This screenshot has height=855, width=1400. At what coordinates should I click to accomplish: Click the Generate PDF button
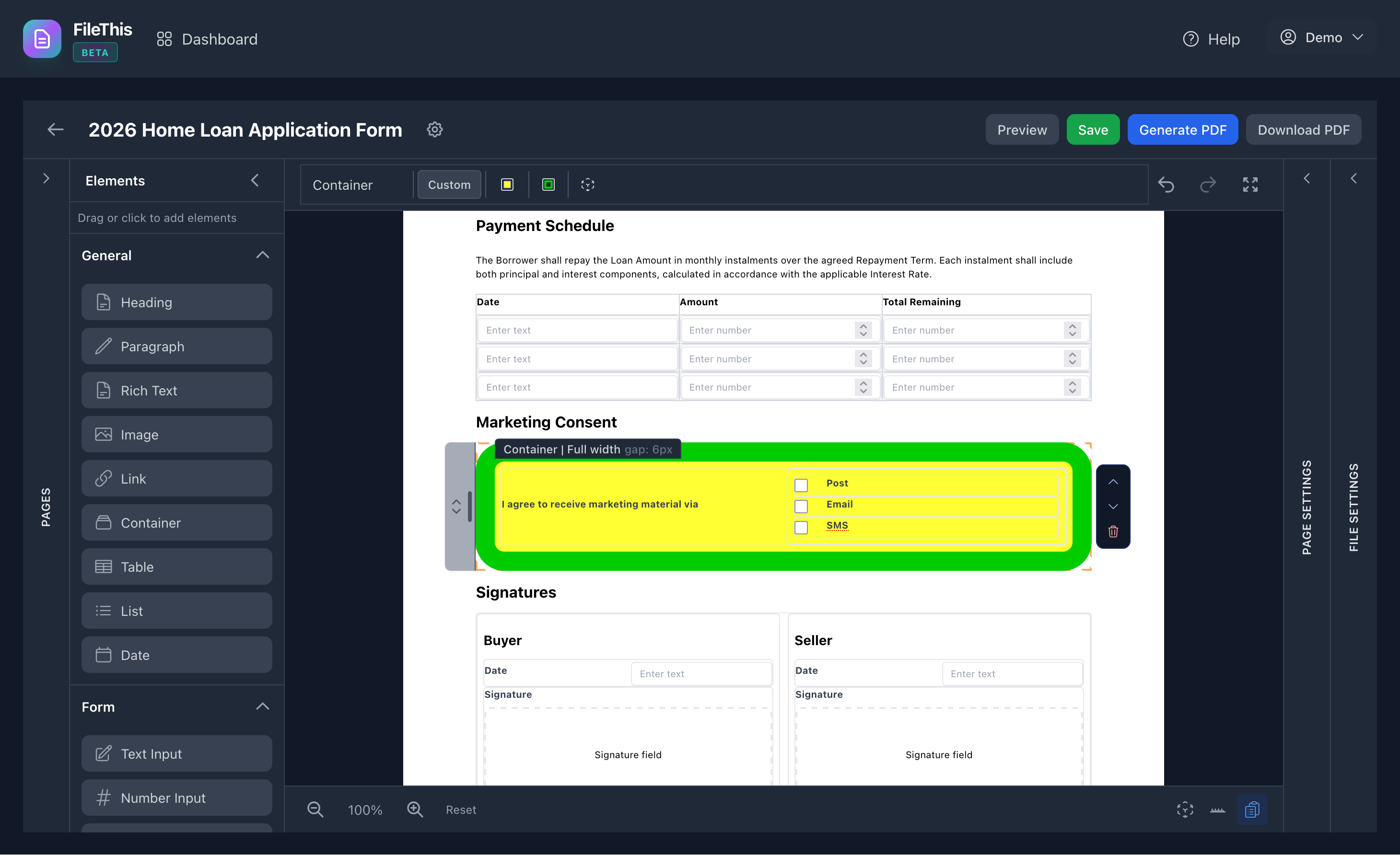[x=1182, y=129]
